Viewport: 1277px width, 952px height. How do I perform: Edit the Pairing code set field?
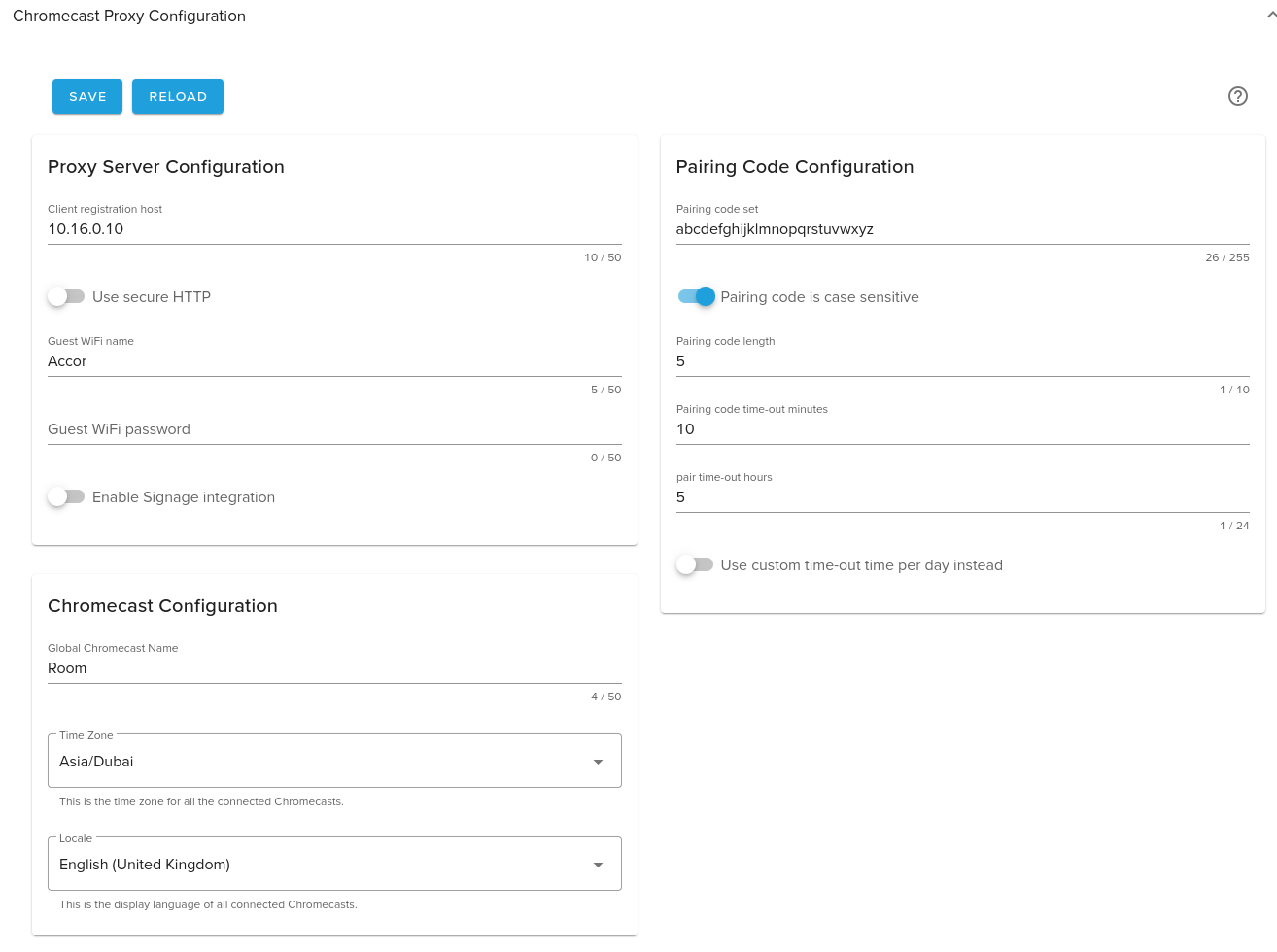[962, 229]
